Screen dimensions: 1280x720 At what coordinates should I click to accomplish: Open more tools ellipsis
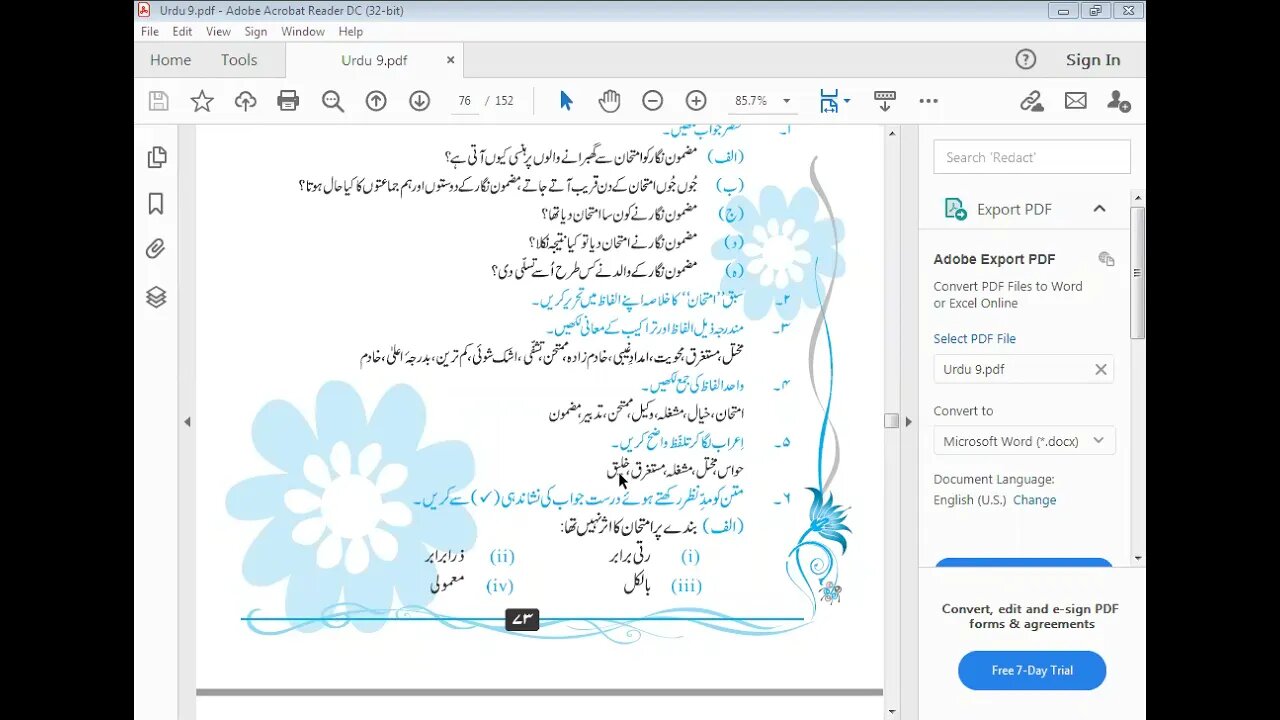(x=928, y=101)
